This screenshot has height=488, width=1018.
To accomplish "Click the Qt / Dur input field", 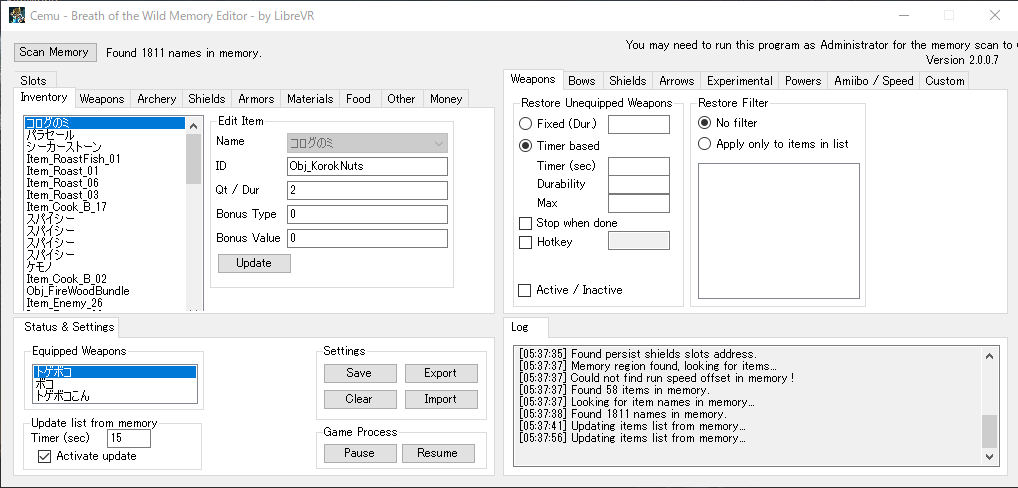I will (x=367, y=190).
